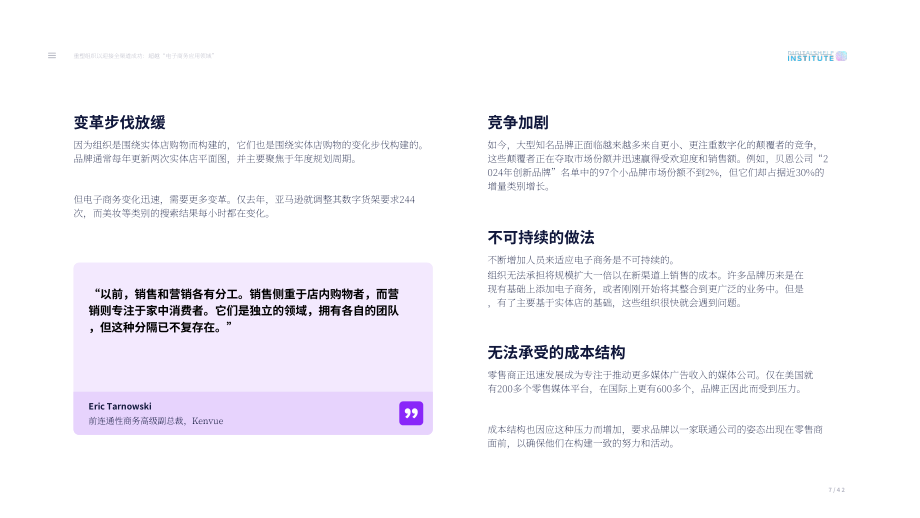Click the name Eric Tarnowski
920x518 pixels.
pos(120,406)
